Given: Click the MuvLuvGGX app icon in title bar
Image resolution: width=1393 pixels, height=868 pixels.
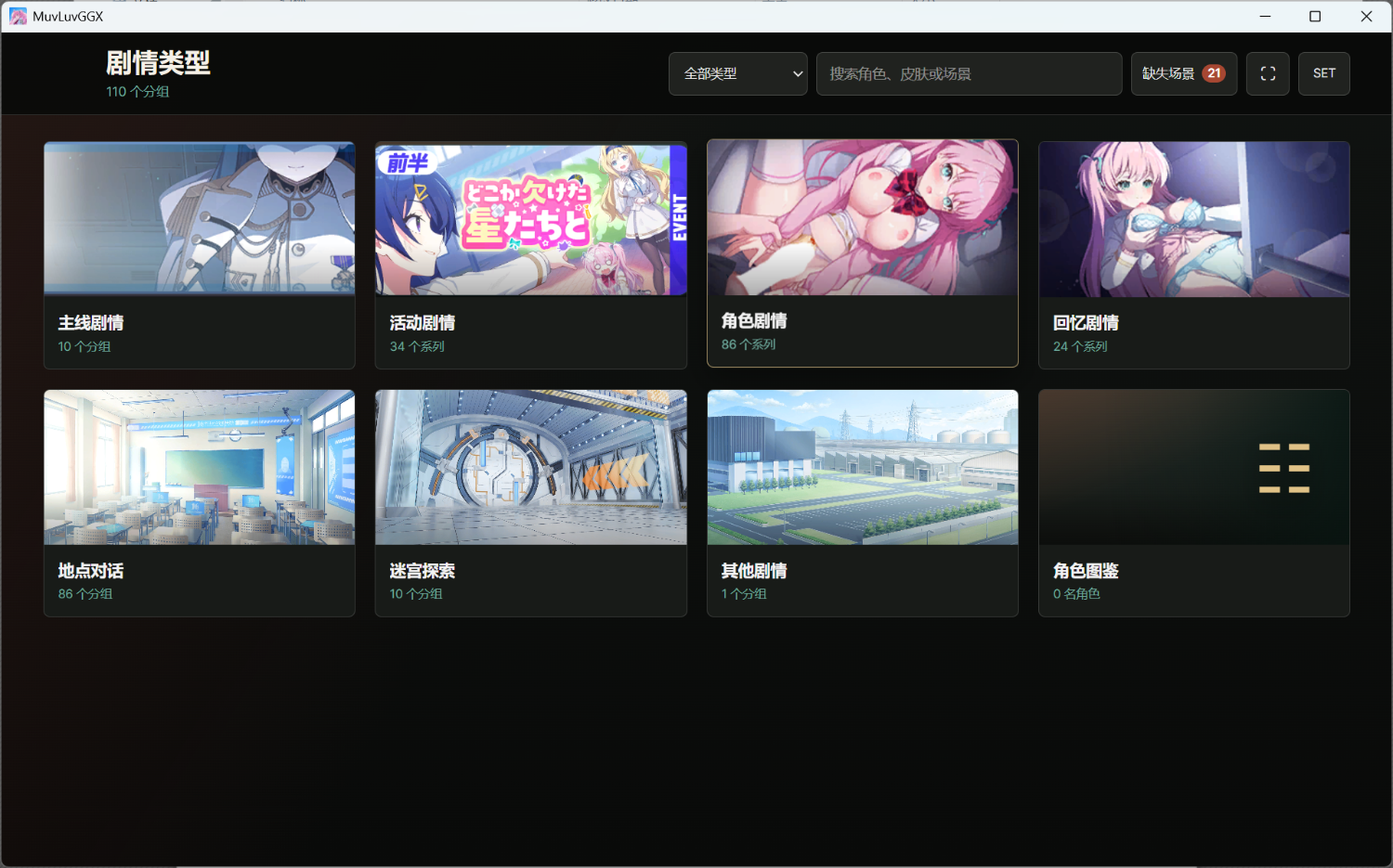Looking at the screenshot, I should click(18, 17).
